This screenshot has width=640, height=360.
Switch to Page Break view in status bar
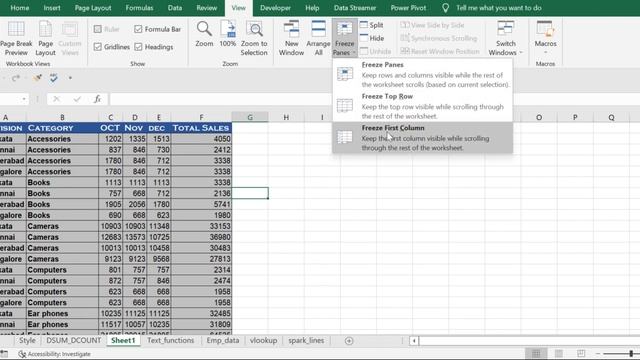[x=581, y=353]
